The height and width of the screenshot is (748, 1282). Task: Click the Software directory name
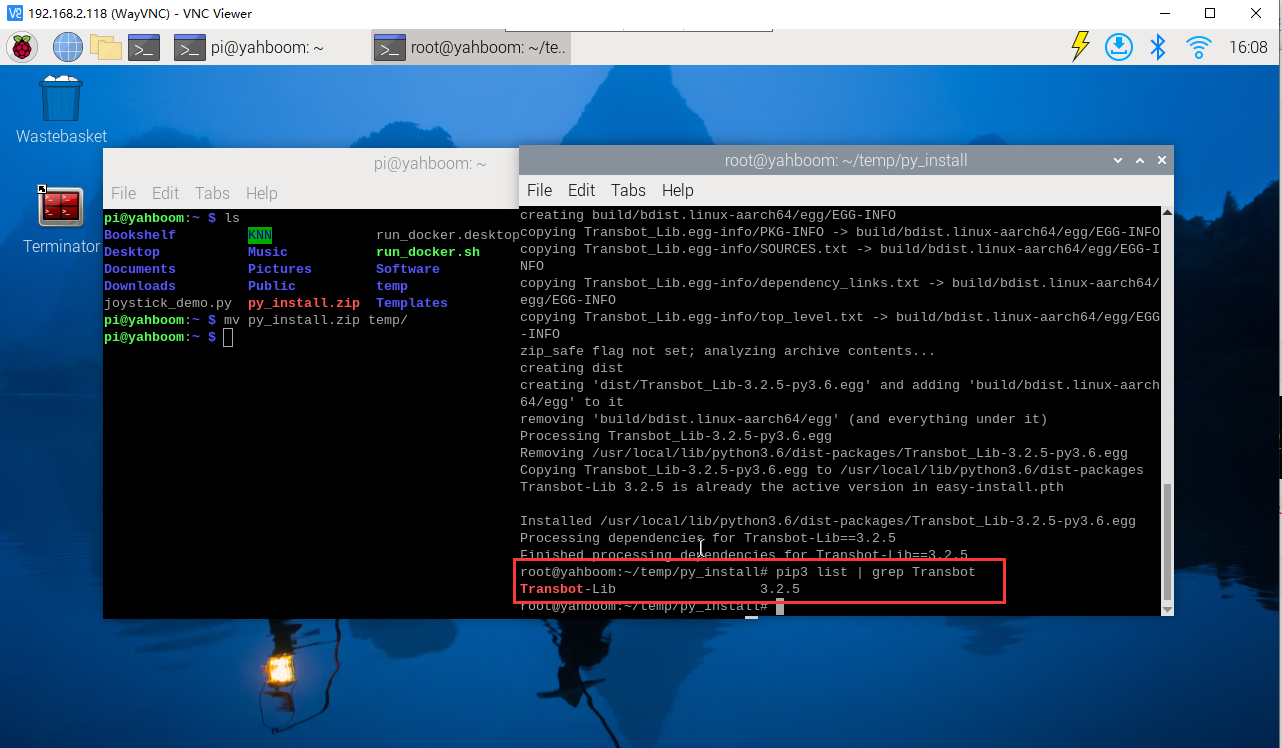click(408, 269)
